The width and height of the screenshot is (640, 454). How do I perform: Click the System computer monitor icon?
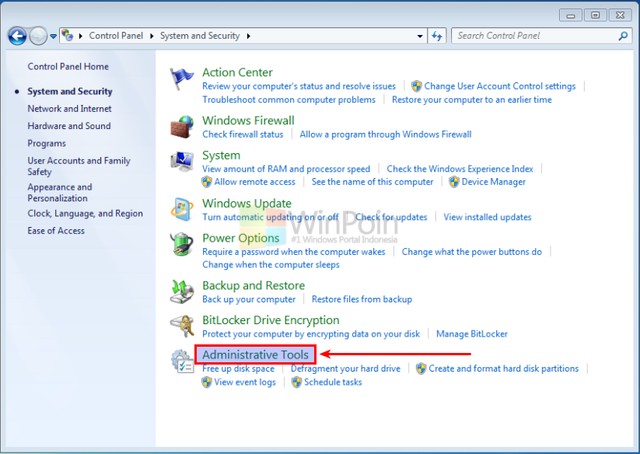(182, 161)
